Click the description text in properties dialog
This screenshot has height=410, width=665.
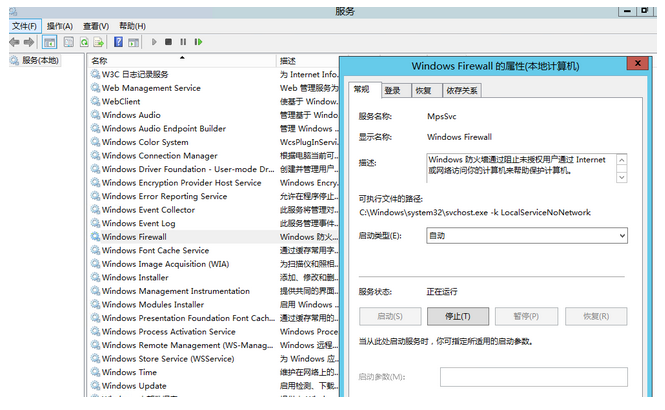click(x=517, y=165)
